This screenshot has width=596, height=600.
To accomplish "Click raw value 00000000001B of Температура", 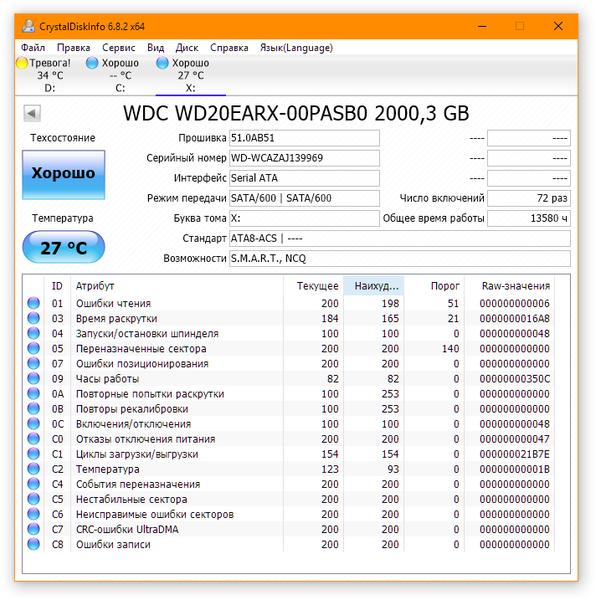I will (x=515, y=469).
